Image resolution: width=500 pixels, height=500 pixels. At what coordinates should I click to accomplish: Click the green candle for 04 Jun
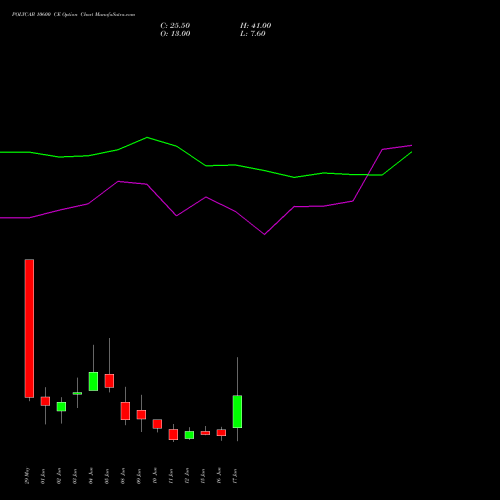click(93, 381)
